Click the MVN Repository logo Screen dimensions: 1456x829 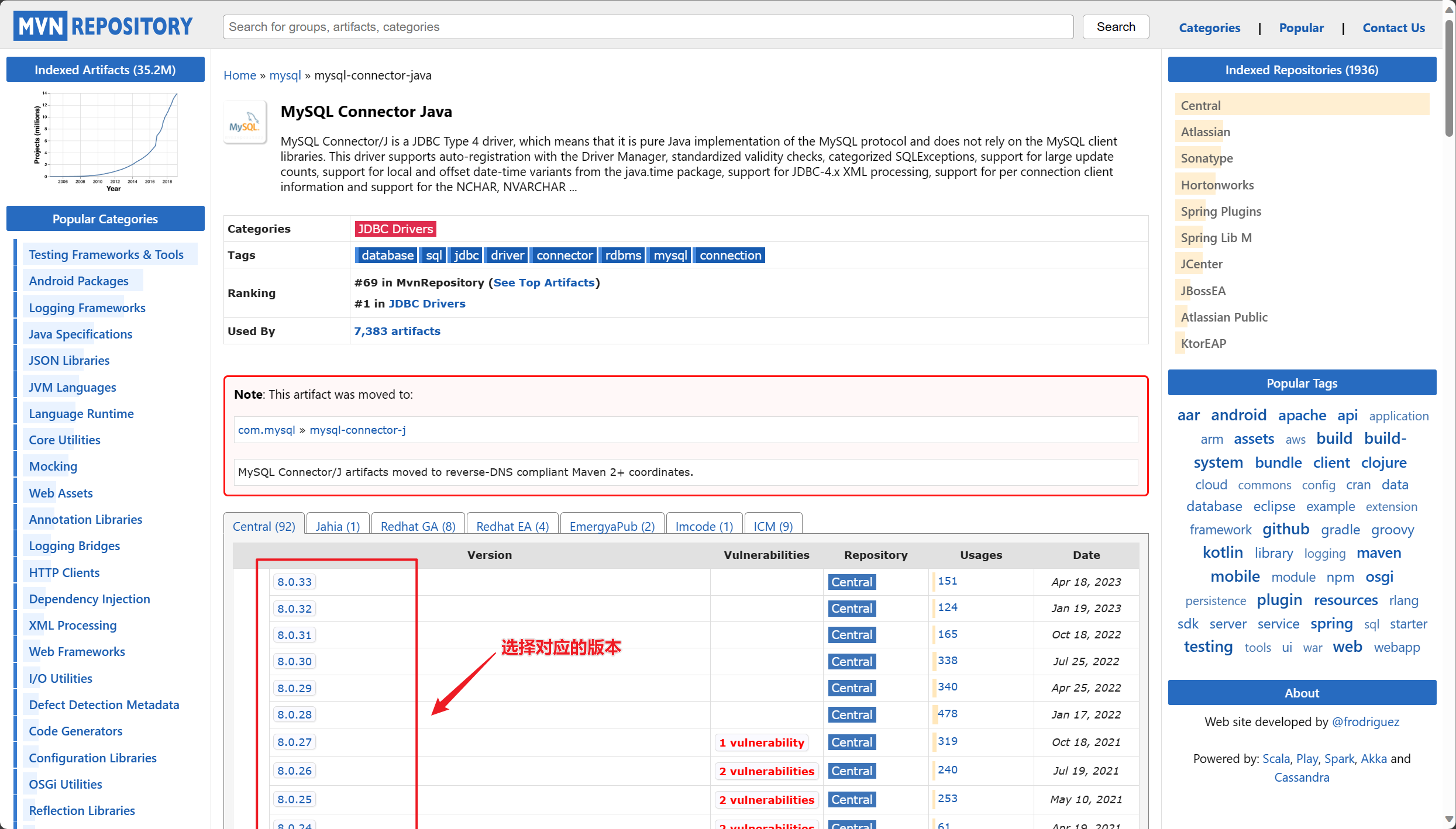[104, 27]
